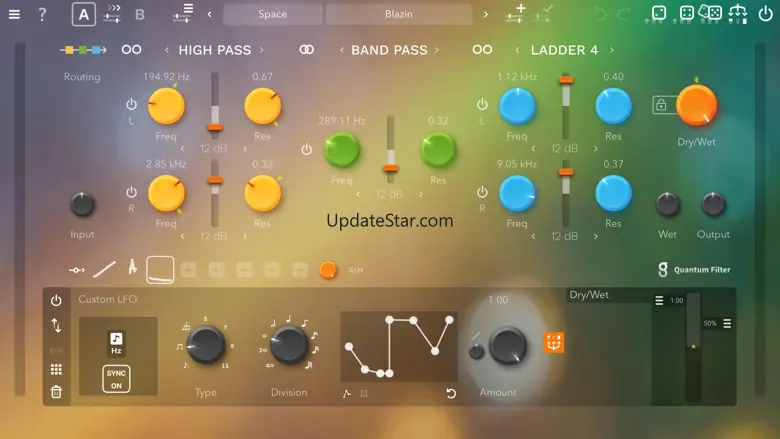Save new preset plus icon
This screenshot has height=439, width=780.
click(x=515, y=13)
